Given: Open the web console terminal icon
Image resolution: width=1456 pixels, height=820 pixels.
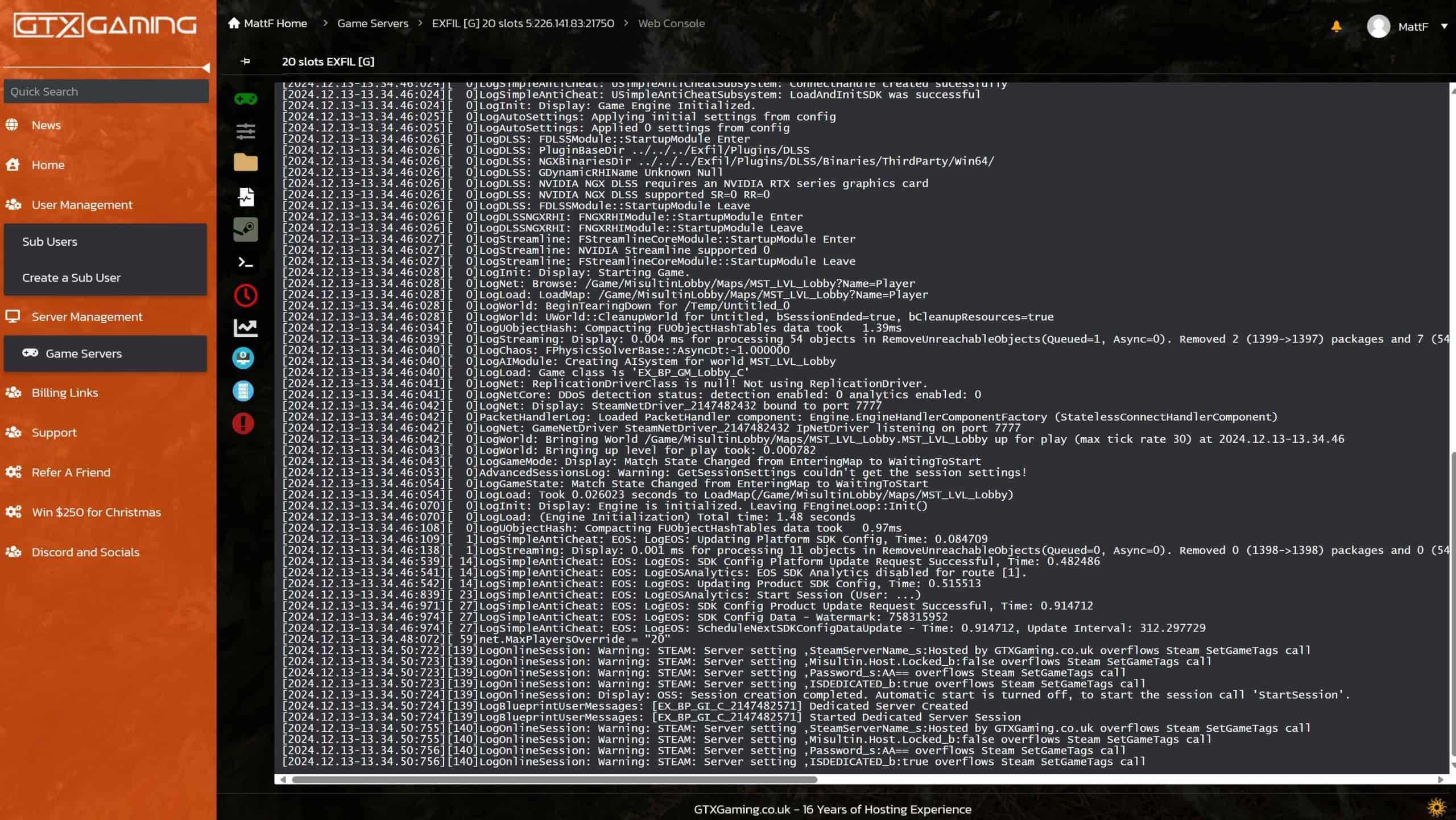Looking at the screenshot, I should [x=246, y=262].
